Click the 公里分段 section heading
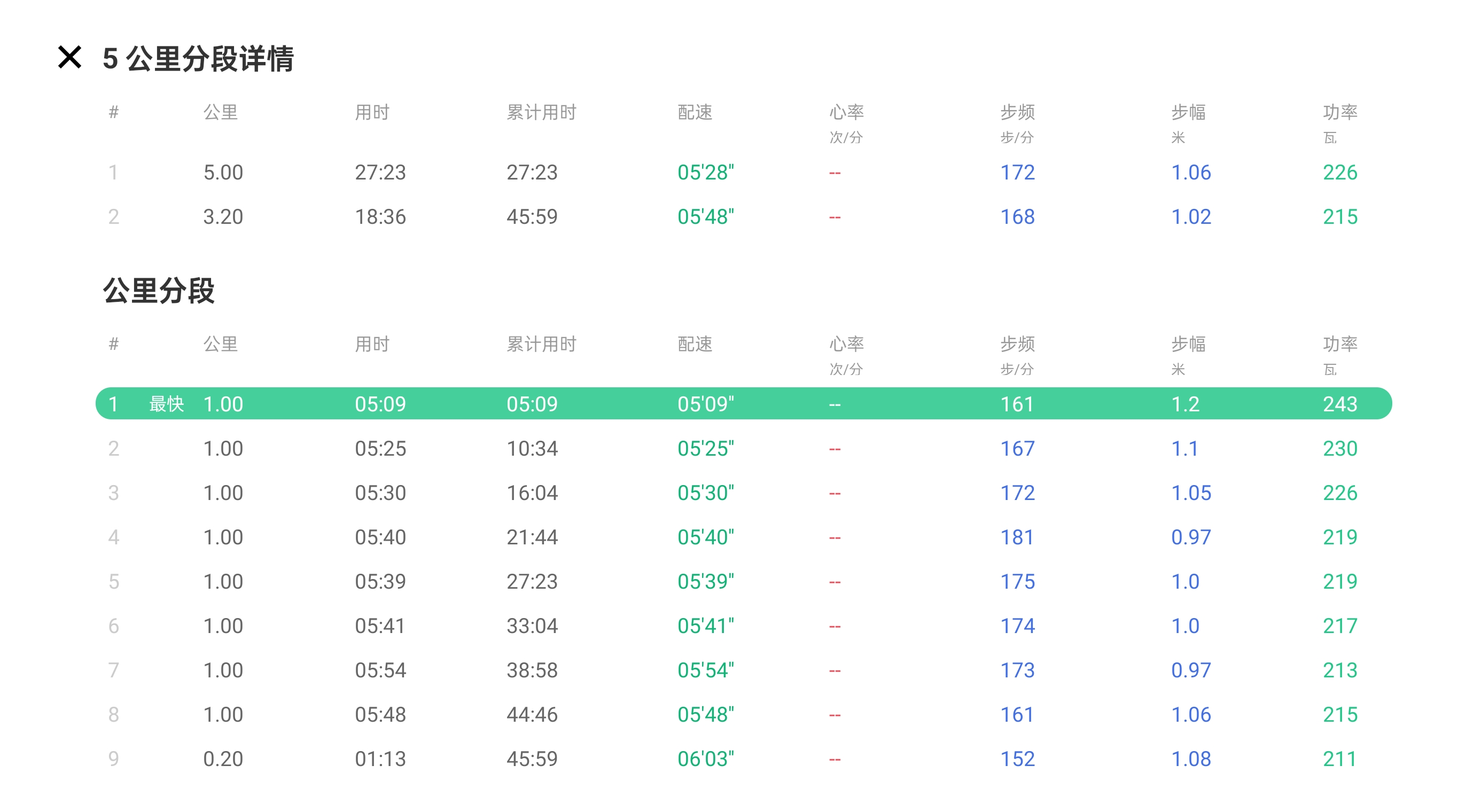Viewport: 1481px width, 812px height. click(x=159, y=291)
